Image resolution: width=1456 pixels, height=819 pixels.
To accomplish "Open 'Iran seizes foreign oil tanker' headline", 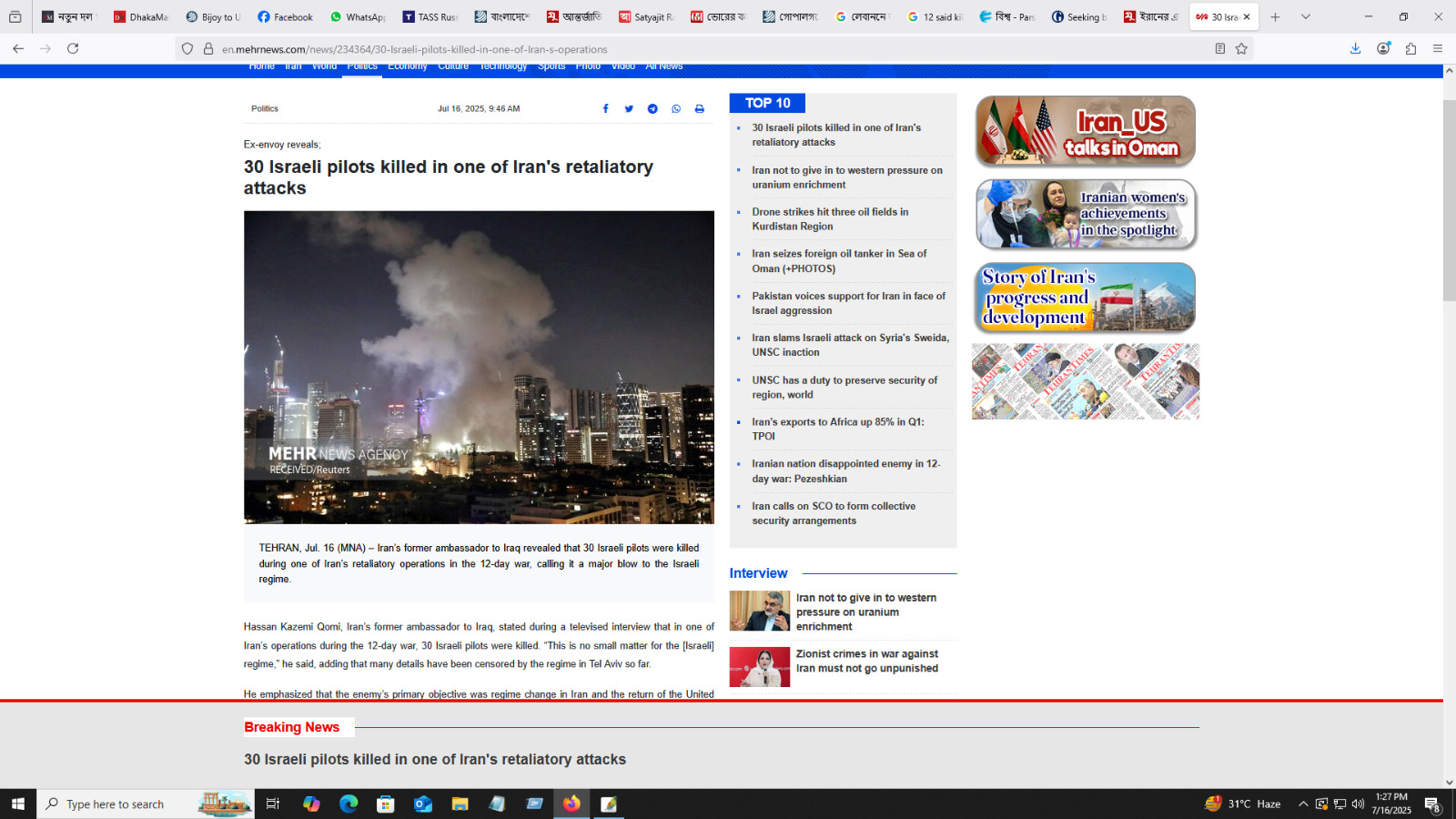I will click(x=838, y=261).
